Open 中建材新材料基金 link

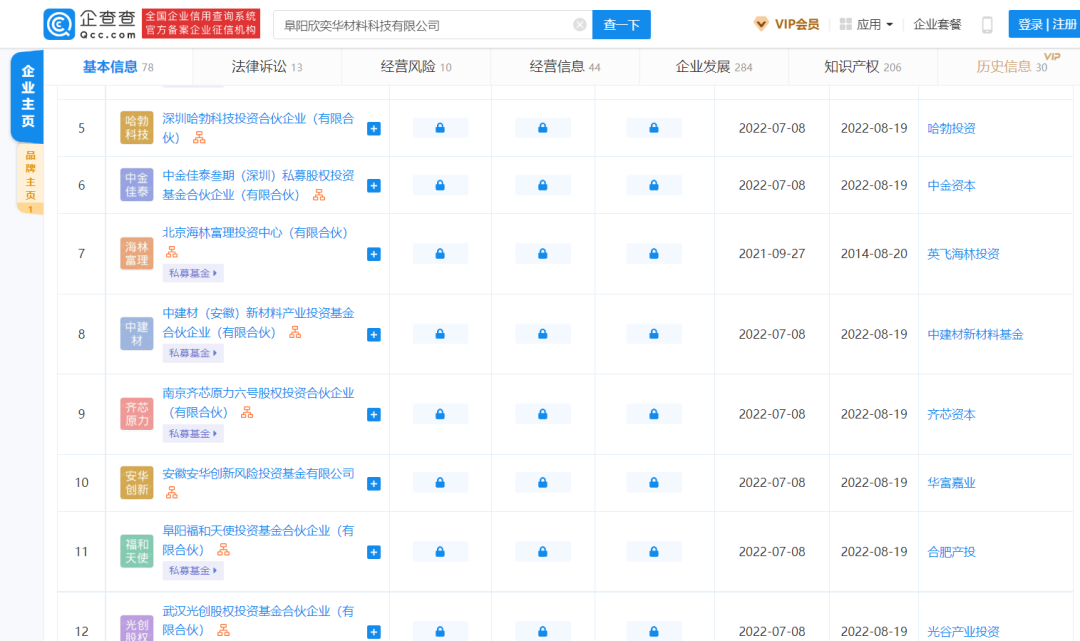coord(975,335)
